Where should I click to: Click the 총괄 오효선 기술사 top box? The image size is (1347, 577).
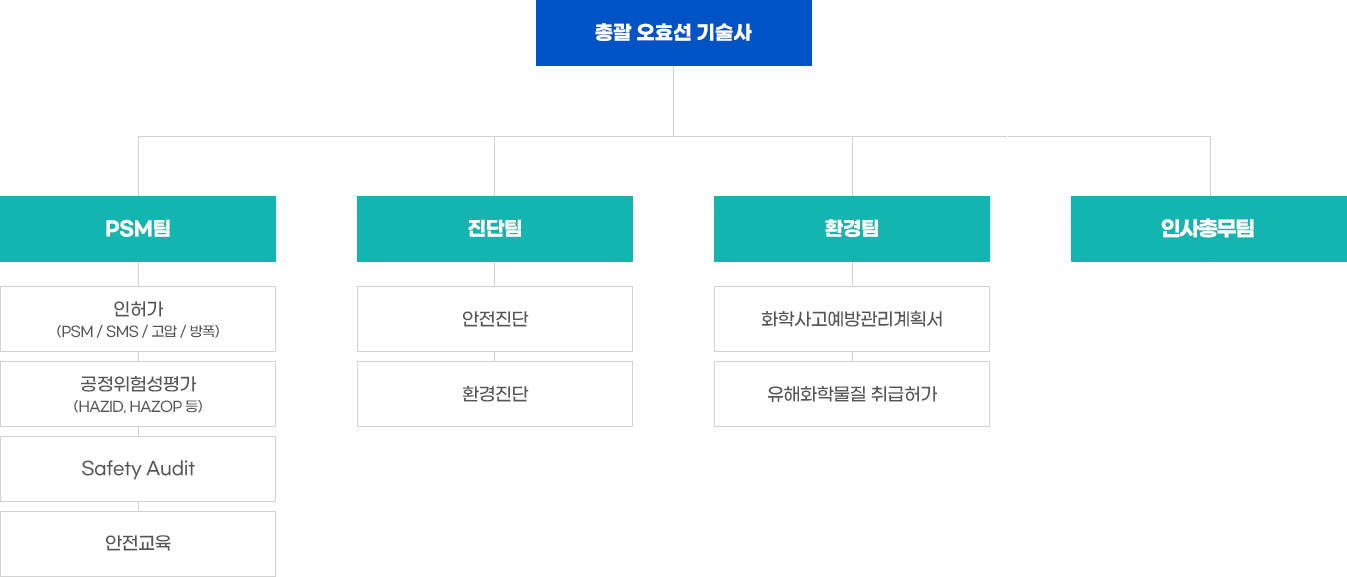pos(673,33)
